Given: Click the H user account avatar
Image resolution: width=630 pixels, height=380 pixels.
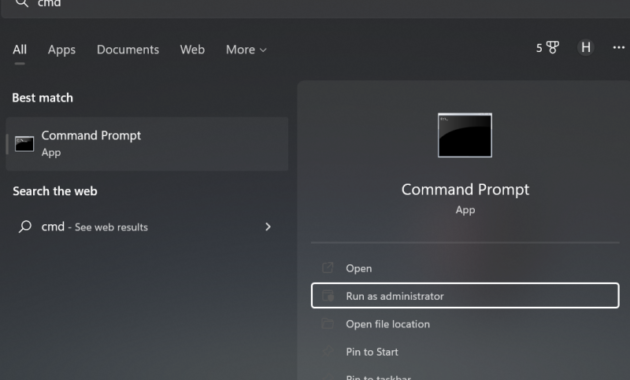Looking at the screenshot, I should 586,47.
